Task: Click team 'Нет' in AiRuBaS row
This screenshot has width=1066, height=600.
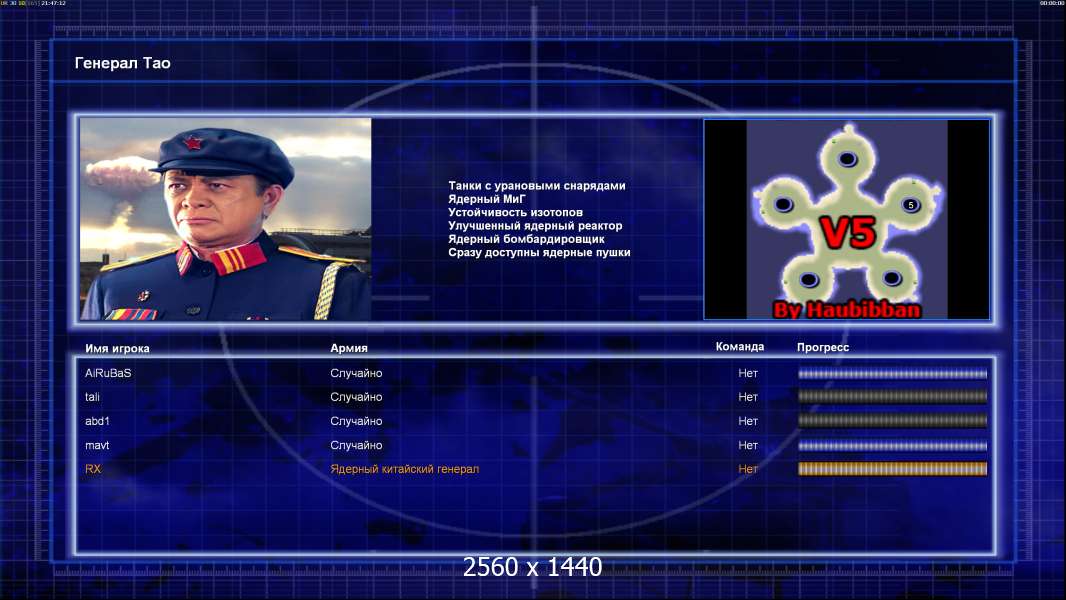Action: [x=748, y=373]
